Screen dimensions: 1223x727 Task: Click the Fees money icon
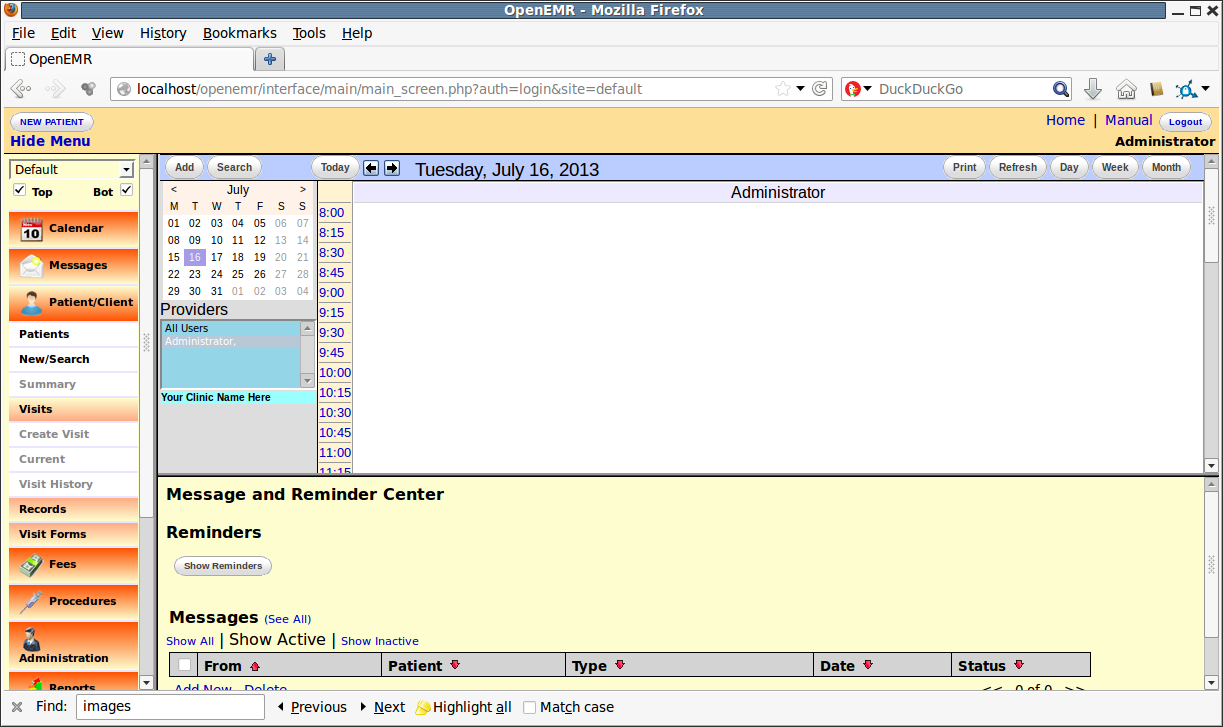[31, 565]
